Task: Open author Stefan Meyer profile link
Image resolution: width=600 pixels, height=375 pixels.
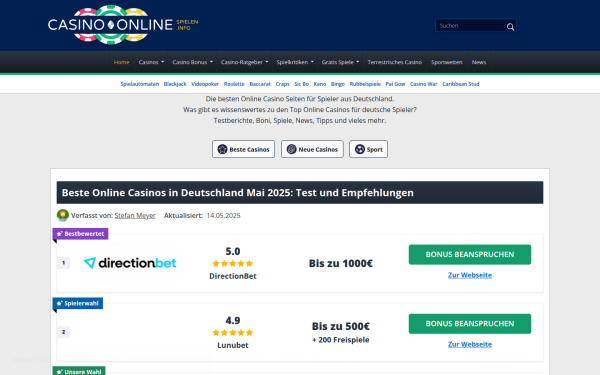Action: coord(135,215)
